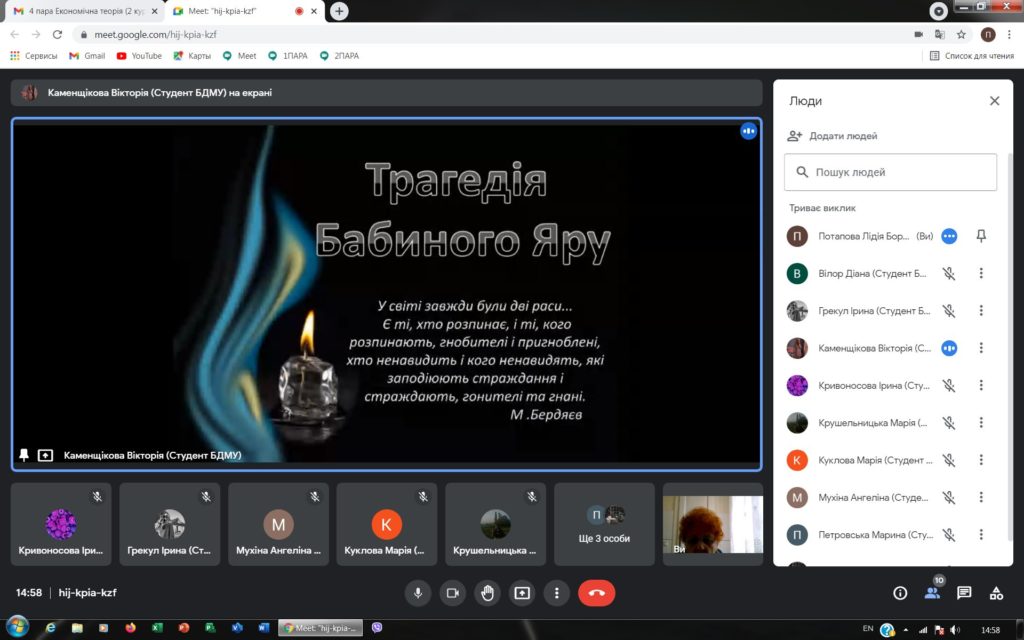Screen dimensions: 1024x640
Task: Close the Люди side panel
Action: pyautogui.click(x=994, y=101)
